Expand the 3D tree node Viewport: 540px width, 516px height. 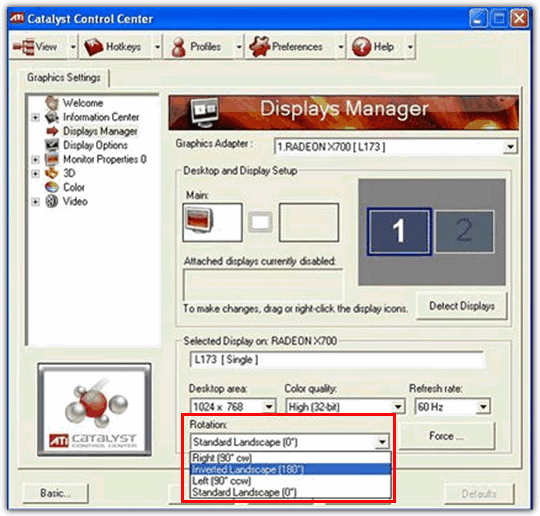(x=35, y=173)
